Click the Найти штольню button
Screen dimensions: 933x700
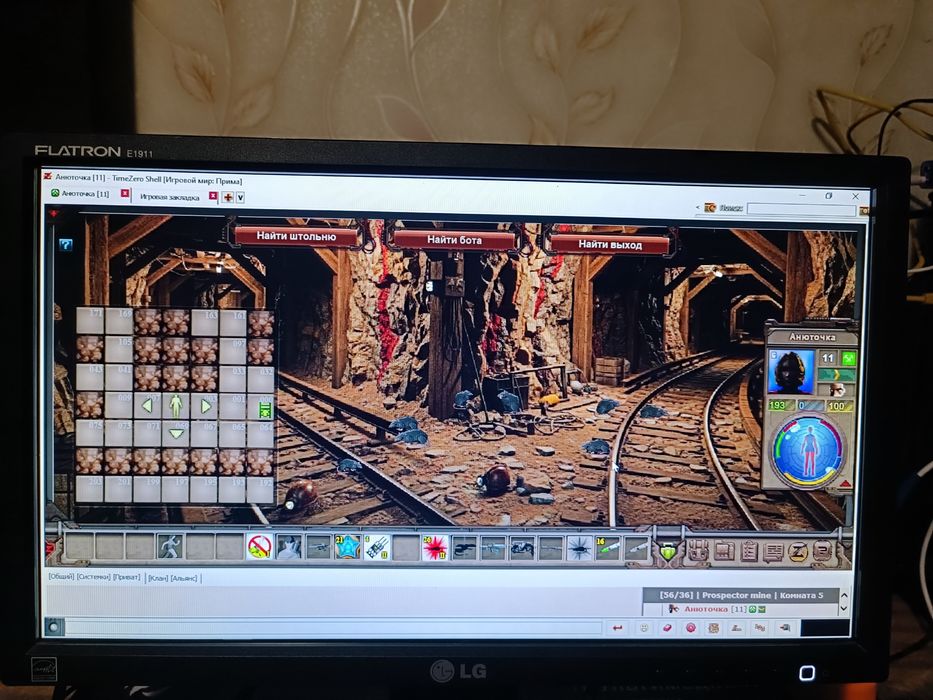[296, 236]
